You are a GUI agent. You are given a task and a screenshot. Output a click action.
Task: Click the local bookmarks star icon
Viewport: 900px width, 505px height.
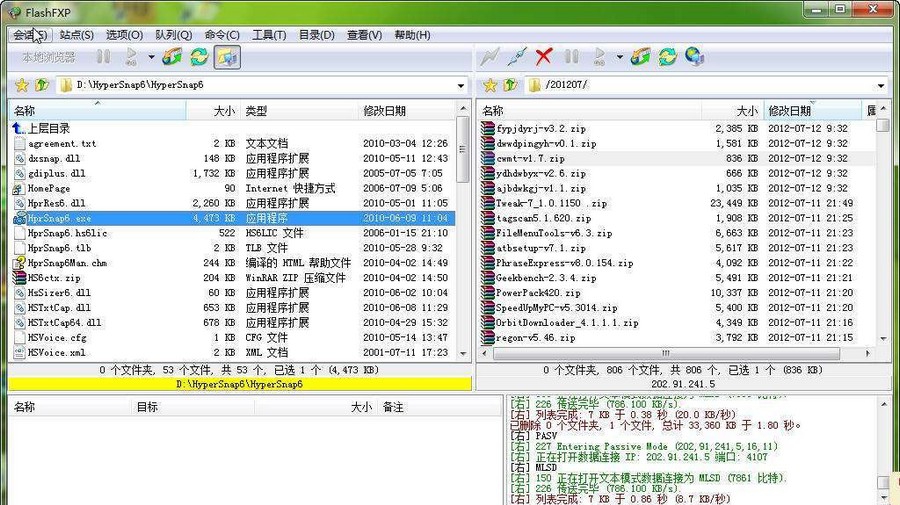pos(21,86)
